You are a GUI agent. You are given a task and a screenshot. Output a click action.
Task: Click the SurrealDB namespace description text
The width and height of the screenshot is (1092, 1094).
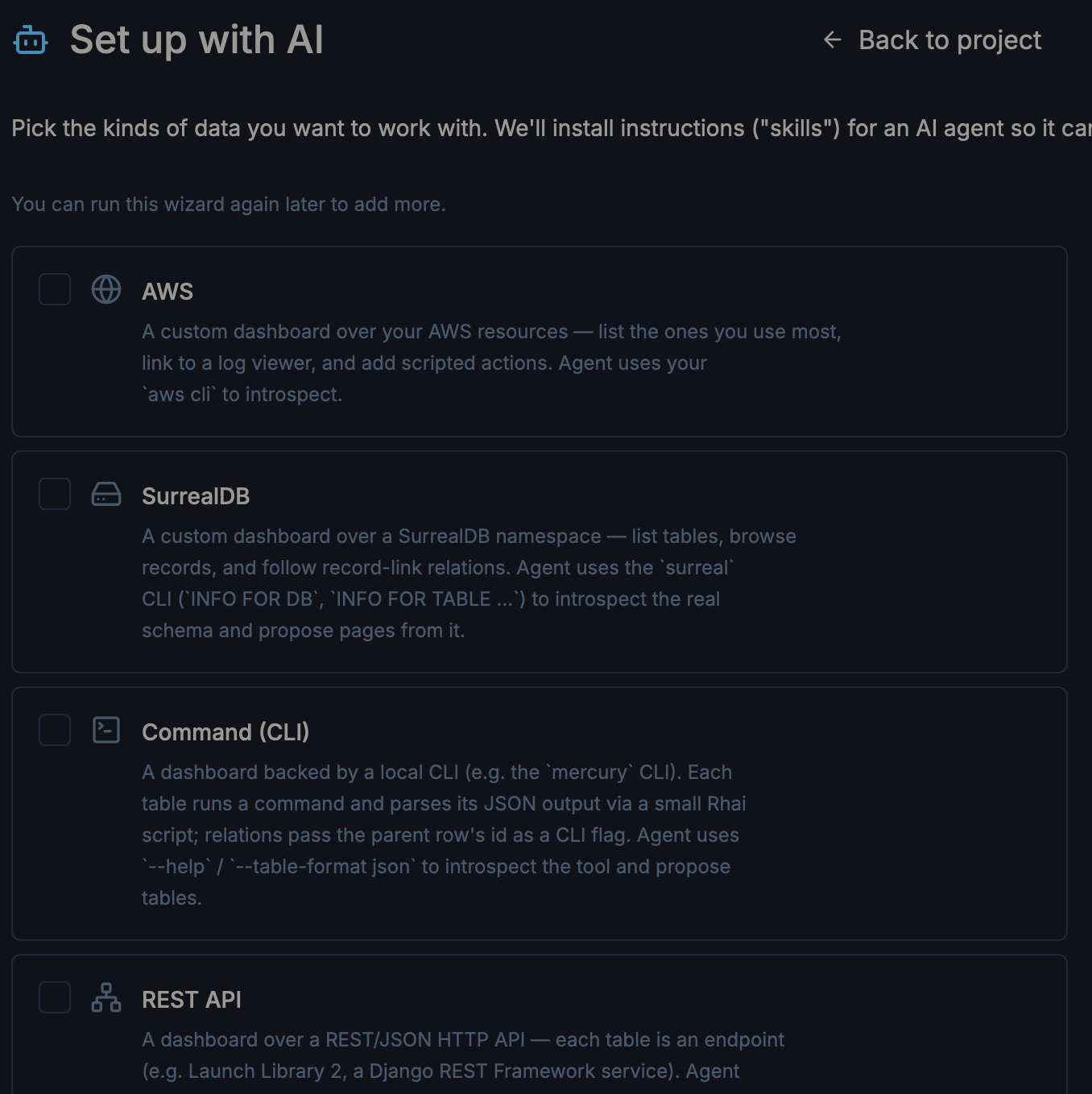point(469,583)
